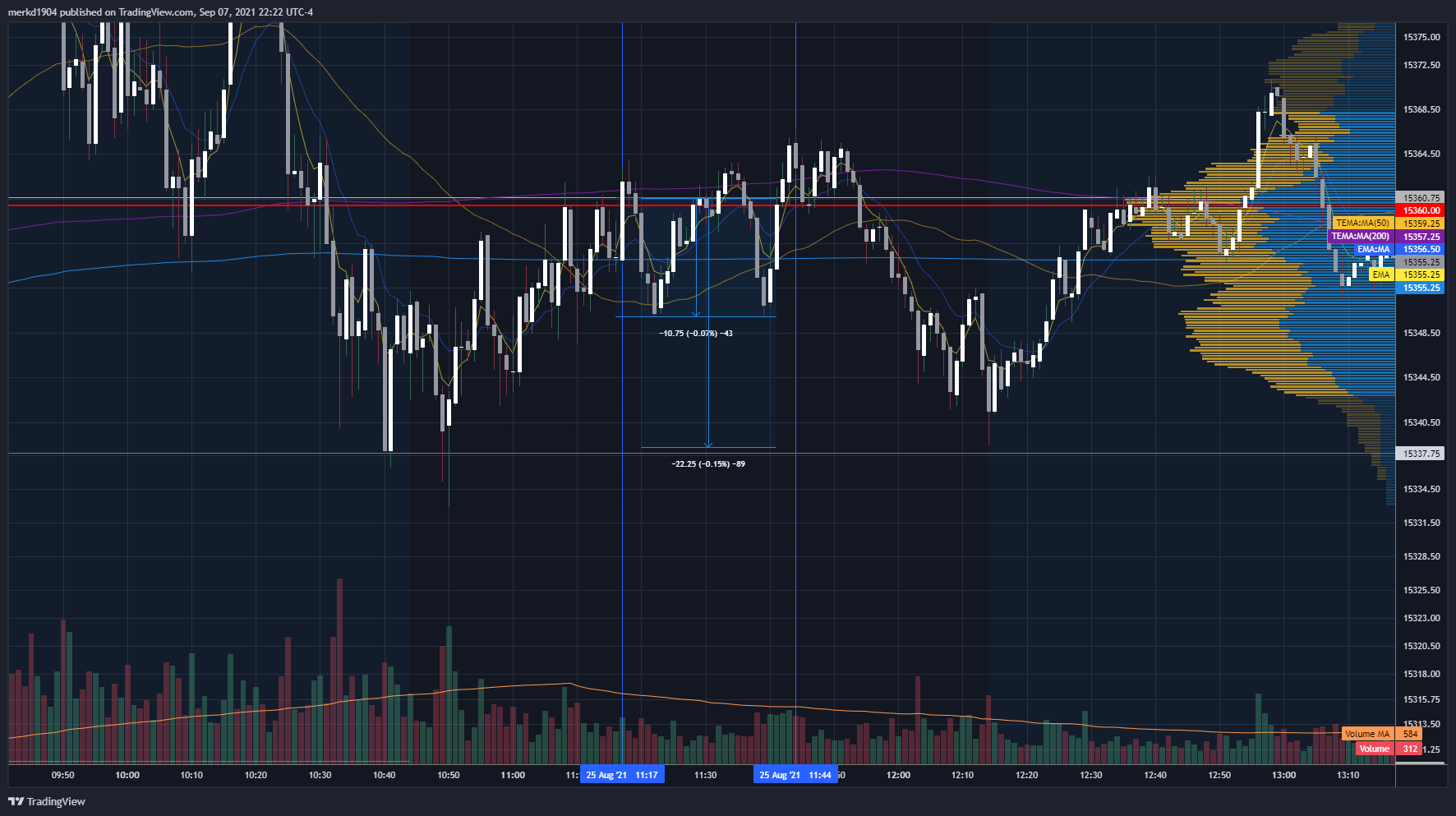Click the 15340.50 price axis label

[1421, 422]
